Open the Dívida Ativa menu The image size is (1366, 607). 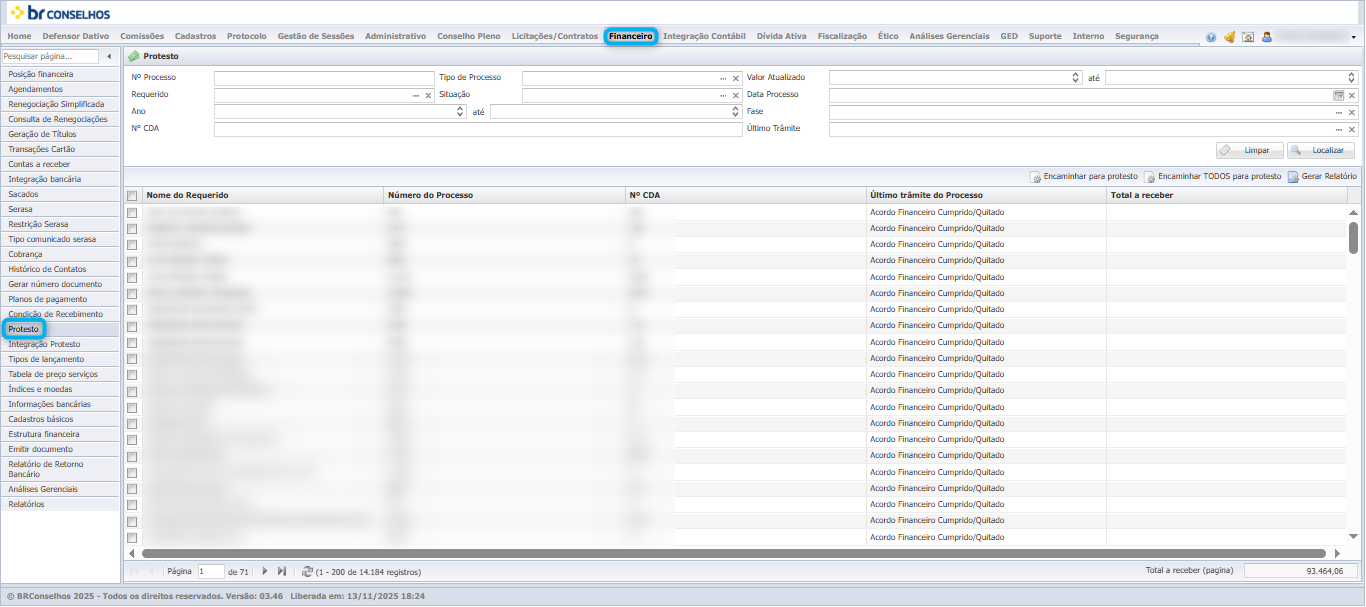coord(782,36)
